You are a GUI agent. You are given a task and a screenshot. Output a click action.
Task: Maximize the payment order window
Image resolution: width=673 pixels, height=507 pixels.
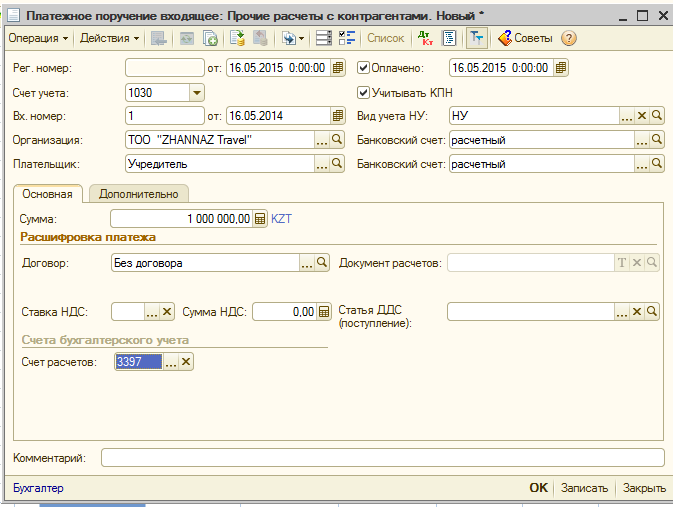pos(643,16)
